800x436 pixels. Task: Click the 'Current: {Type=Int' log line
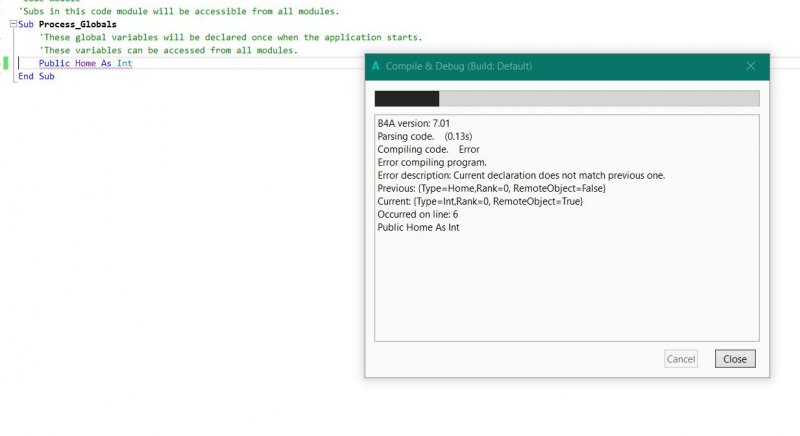point(480,201)
